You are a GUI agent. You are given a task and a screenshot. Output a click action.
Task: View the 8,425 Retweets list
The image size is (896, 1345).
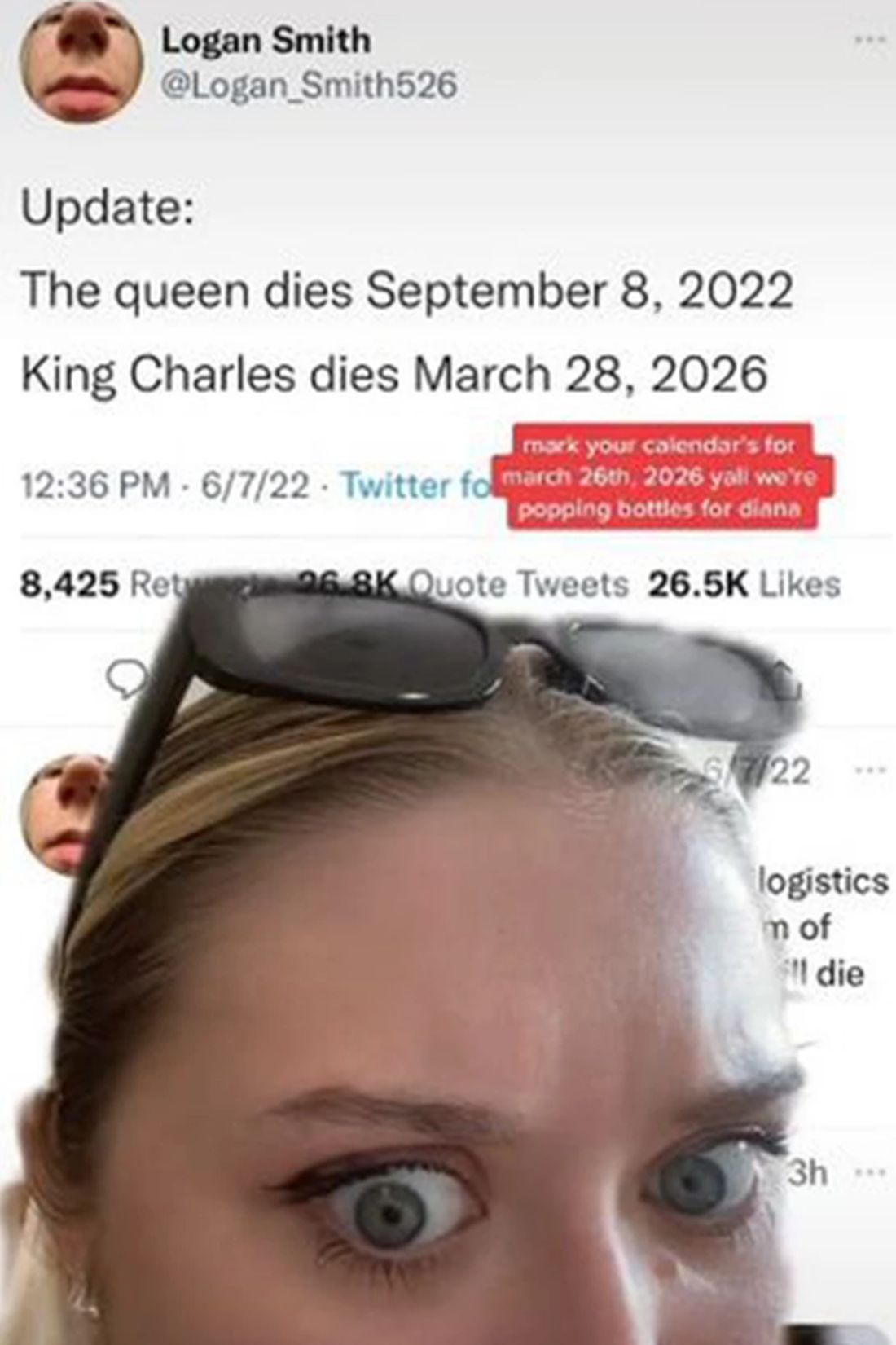[x=122, y=583]
